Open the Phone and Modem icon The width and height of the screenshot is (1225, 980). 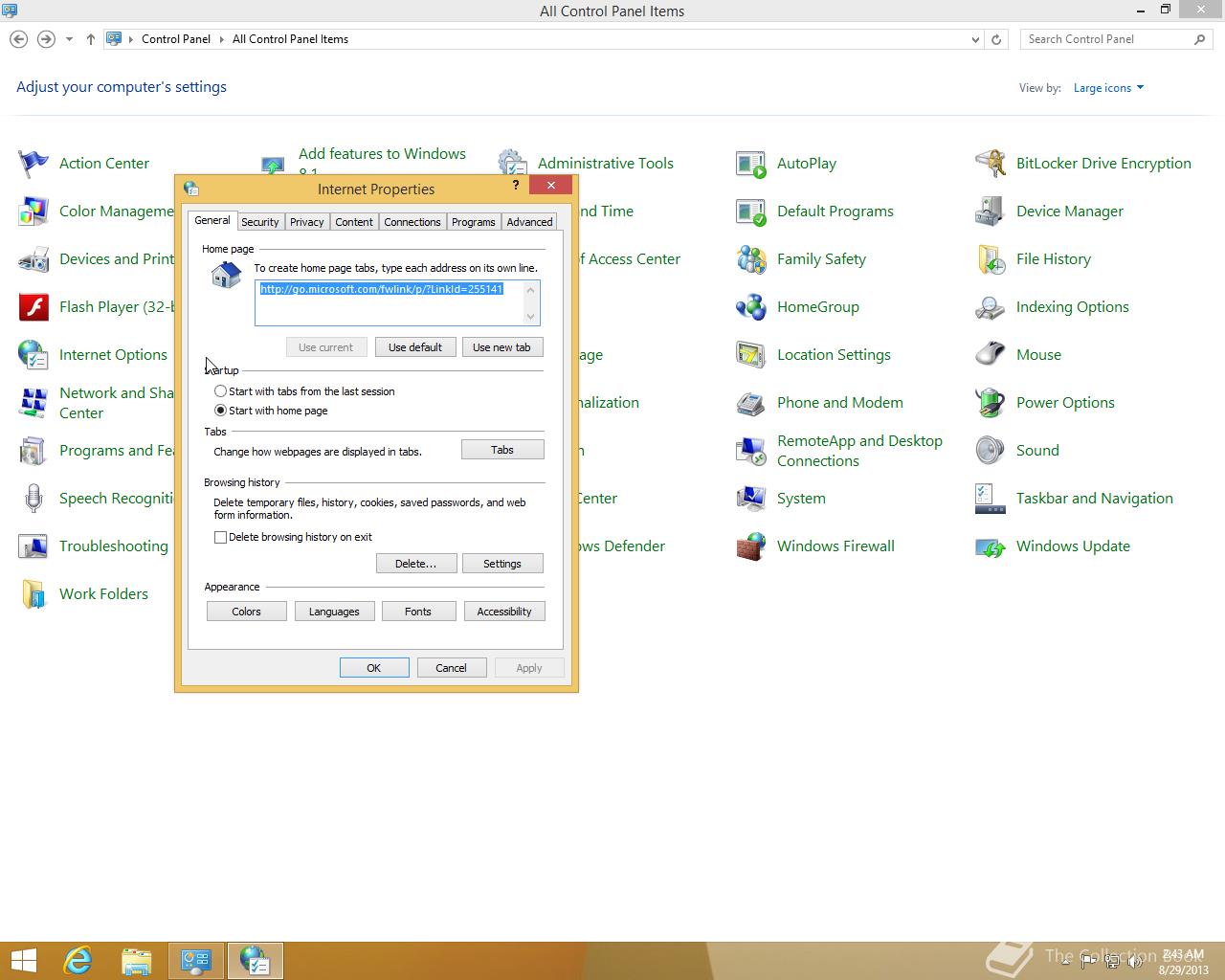pyautogui.click(x=751, y=403)
